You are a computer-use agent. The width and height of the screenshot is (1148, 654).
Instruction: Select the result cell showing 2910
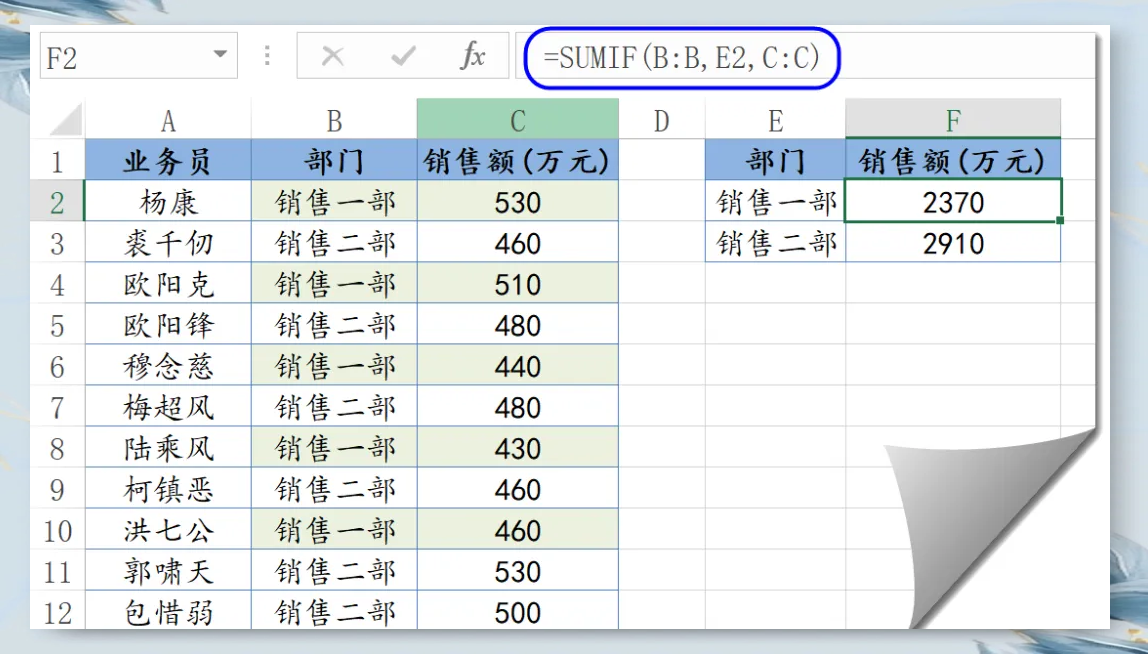point(953,242)
